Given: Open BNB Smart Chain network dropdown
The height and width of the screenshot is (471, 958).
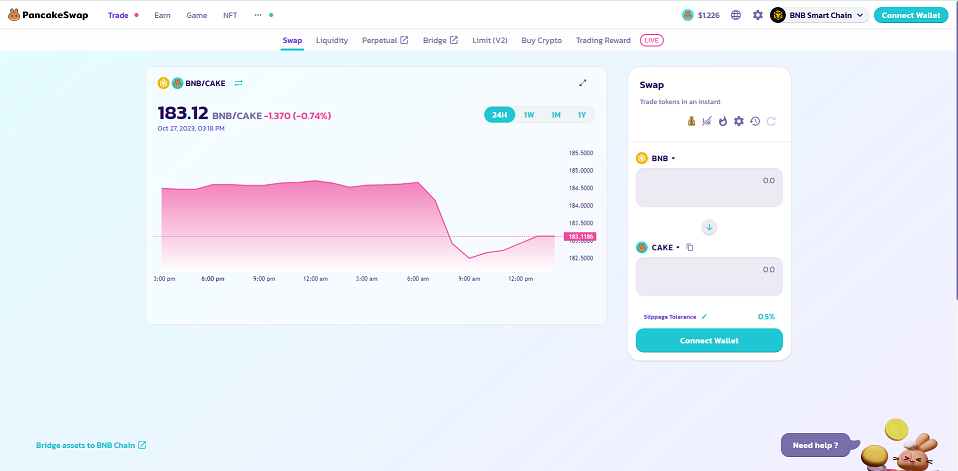Looking at the screenshot, I should point(817,15).
